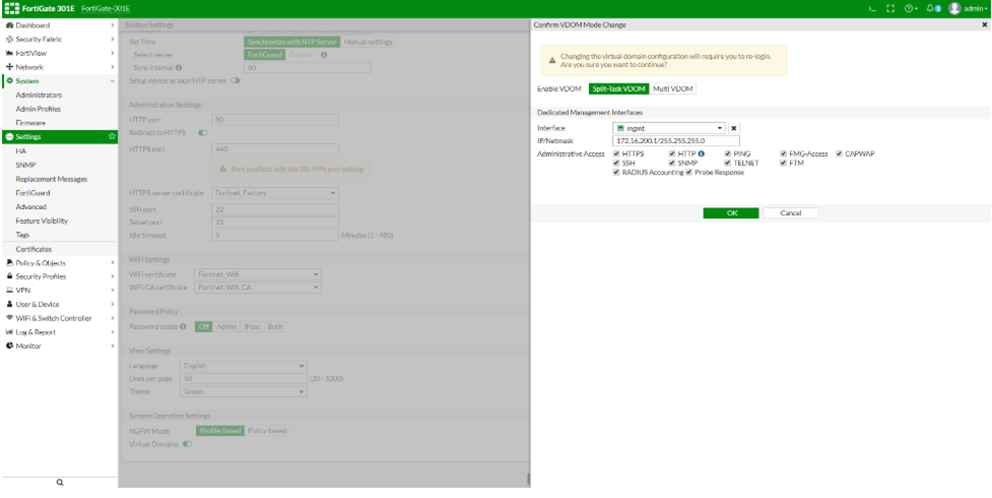992x498 pixels.
Task: Select Multi VDOM mode
Action: [x=673, y=89]
